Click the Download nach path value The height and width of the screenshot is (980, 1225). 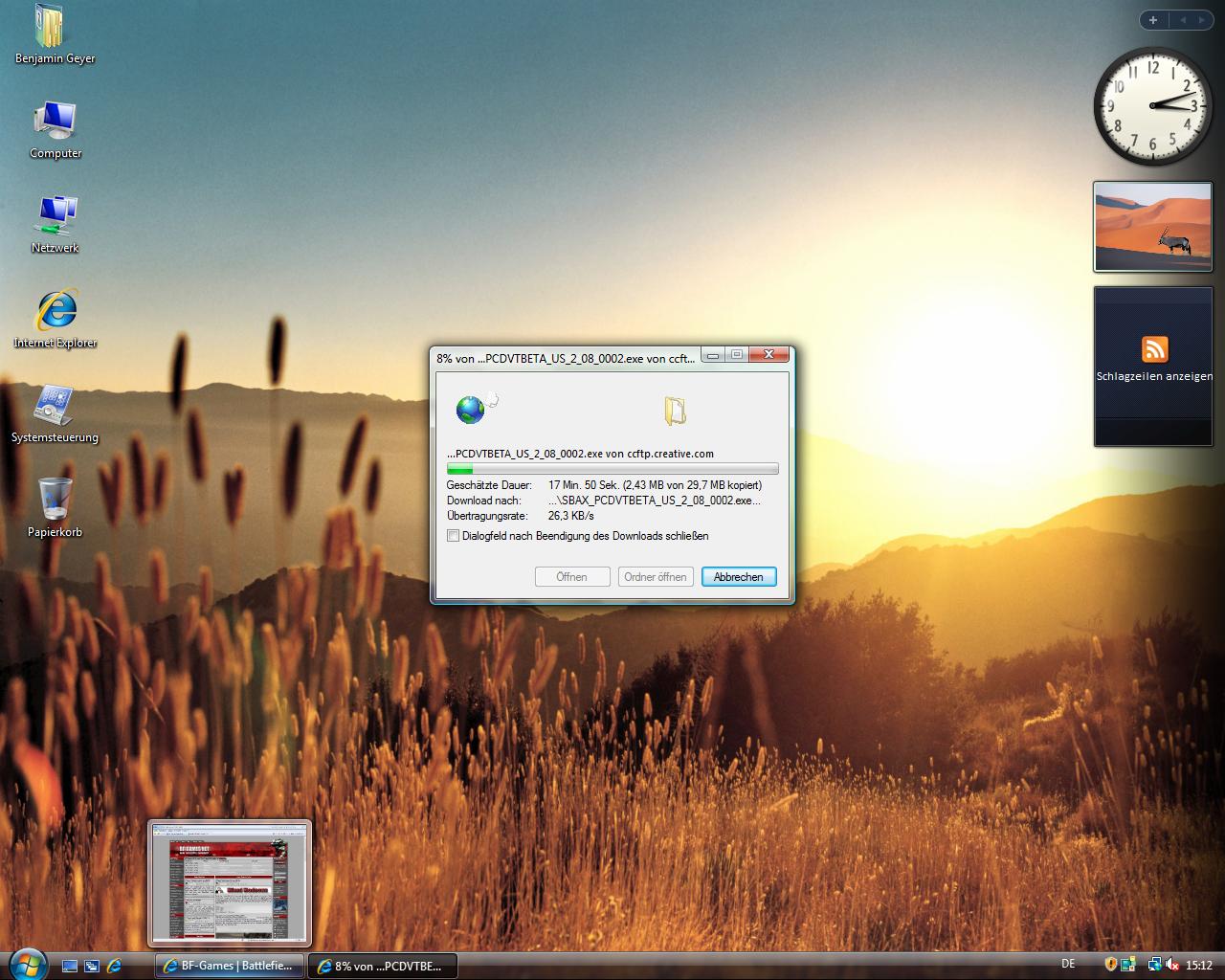656,501
